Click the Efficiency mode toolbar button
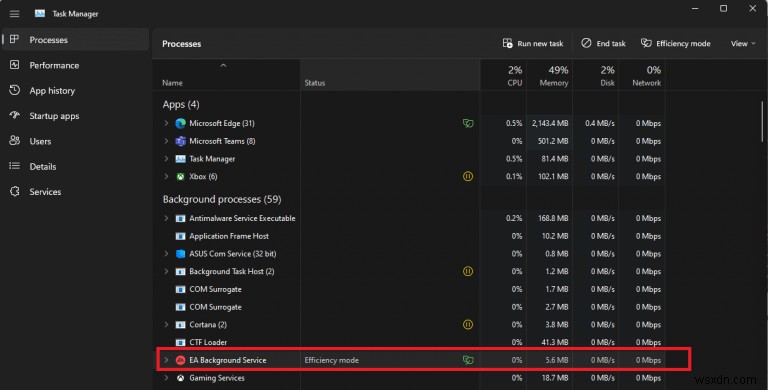Screen dimensions: 768x390 [x=676, y=44]
